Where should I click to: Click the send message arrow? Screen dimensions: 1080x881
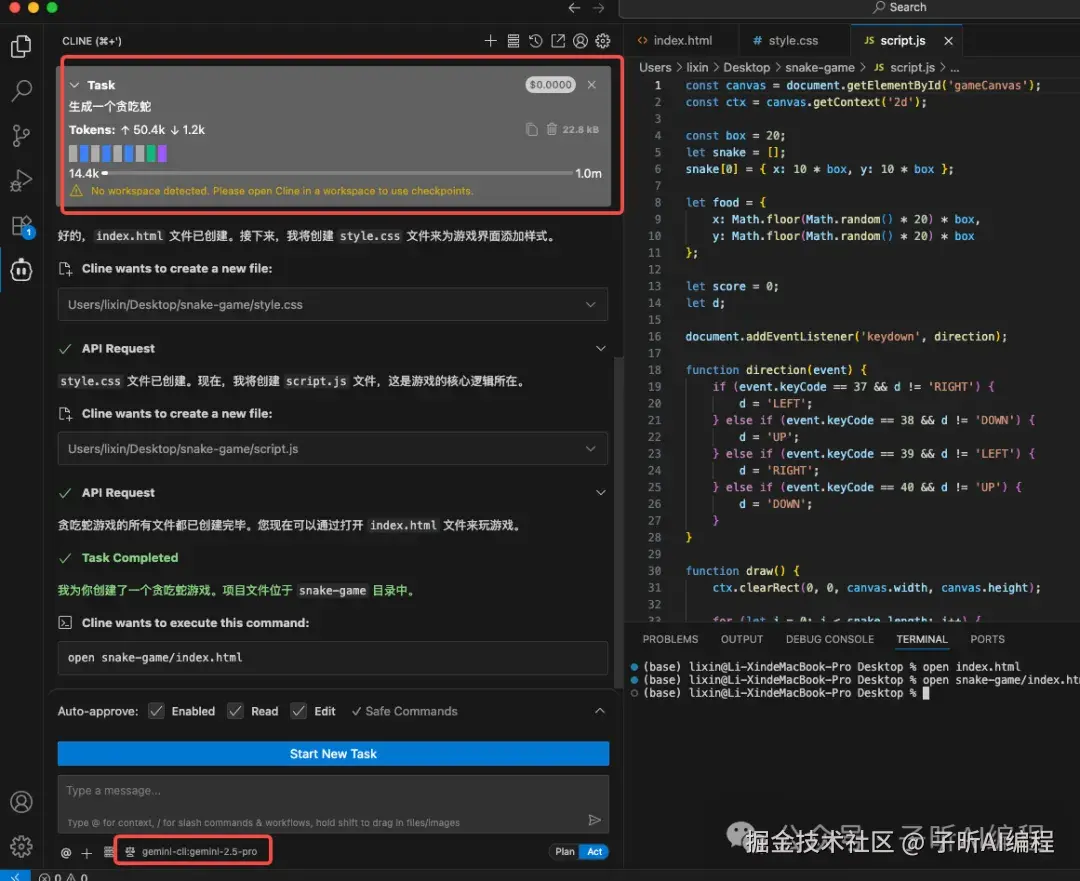point(594,820)
